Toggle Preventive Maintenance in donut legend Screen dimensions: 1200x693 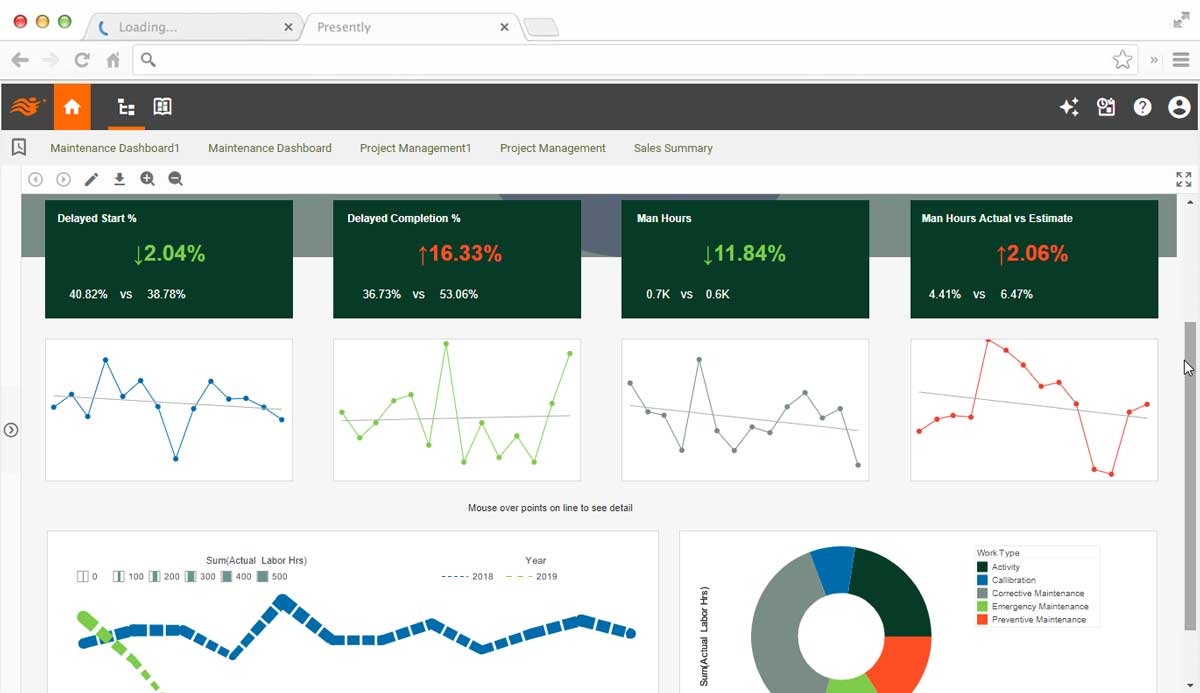(1037, 619)
